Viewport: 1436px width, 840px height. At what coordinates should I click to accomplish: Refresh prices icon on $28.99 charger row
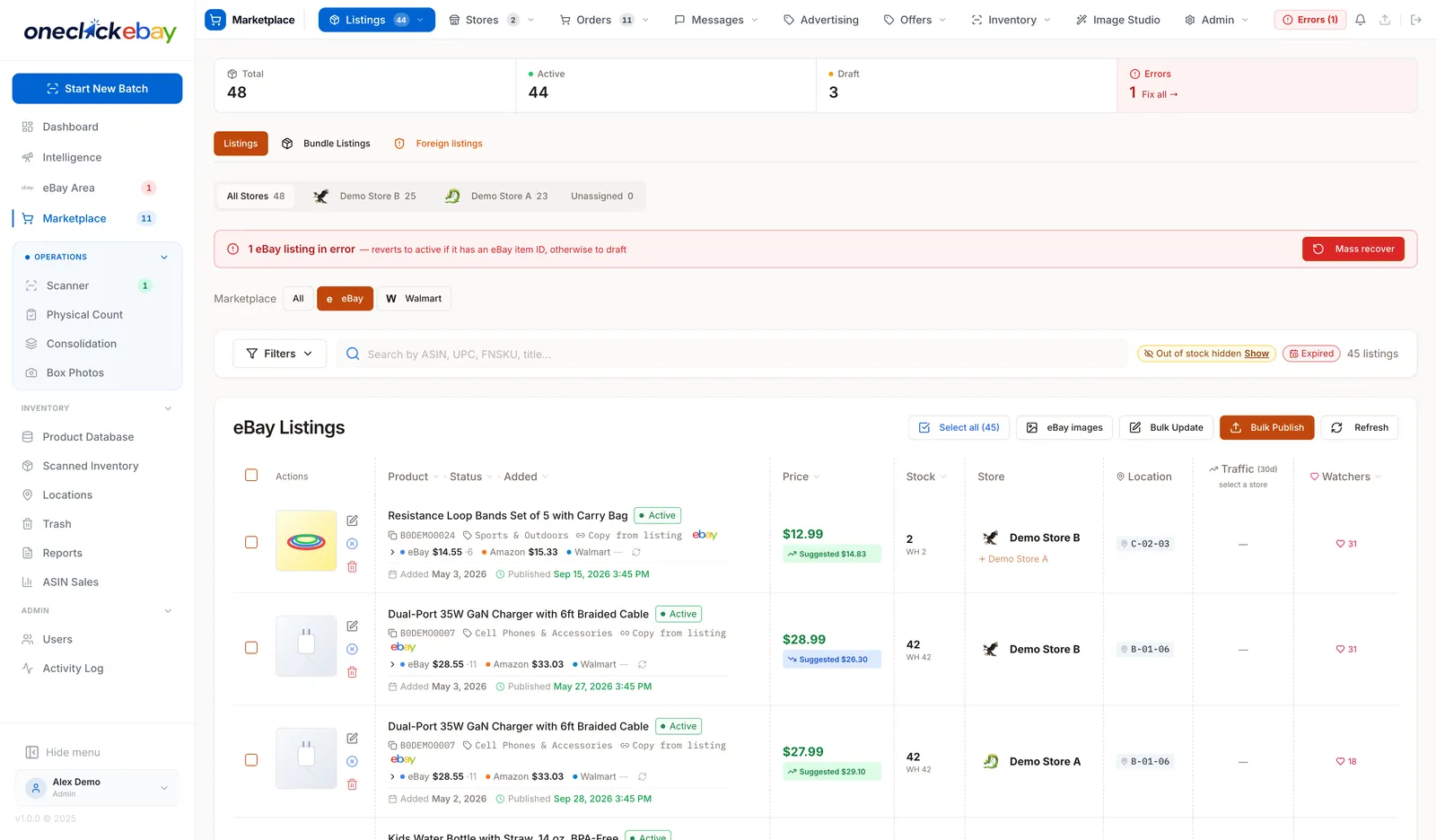(x=642, y=664)
